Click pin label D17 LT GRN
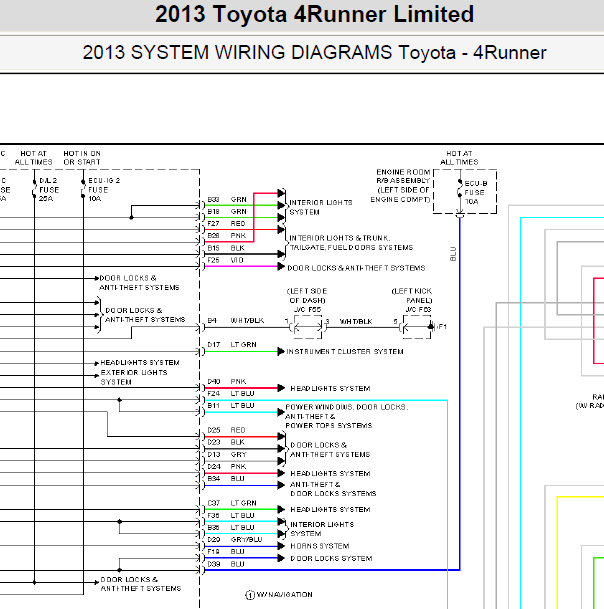The height and width of the screenshot is (609, 604). [232, 345]
